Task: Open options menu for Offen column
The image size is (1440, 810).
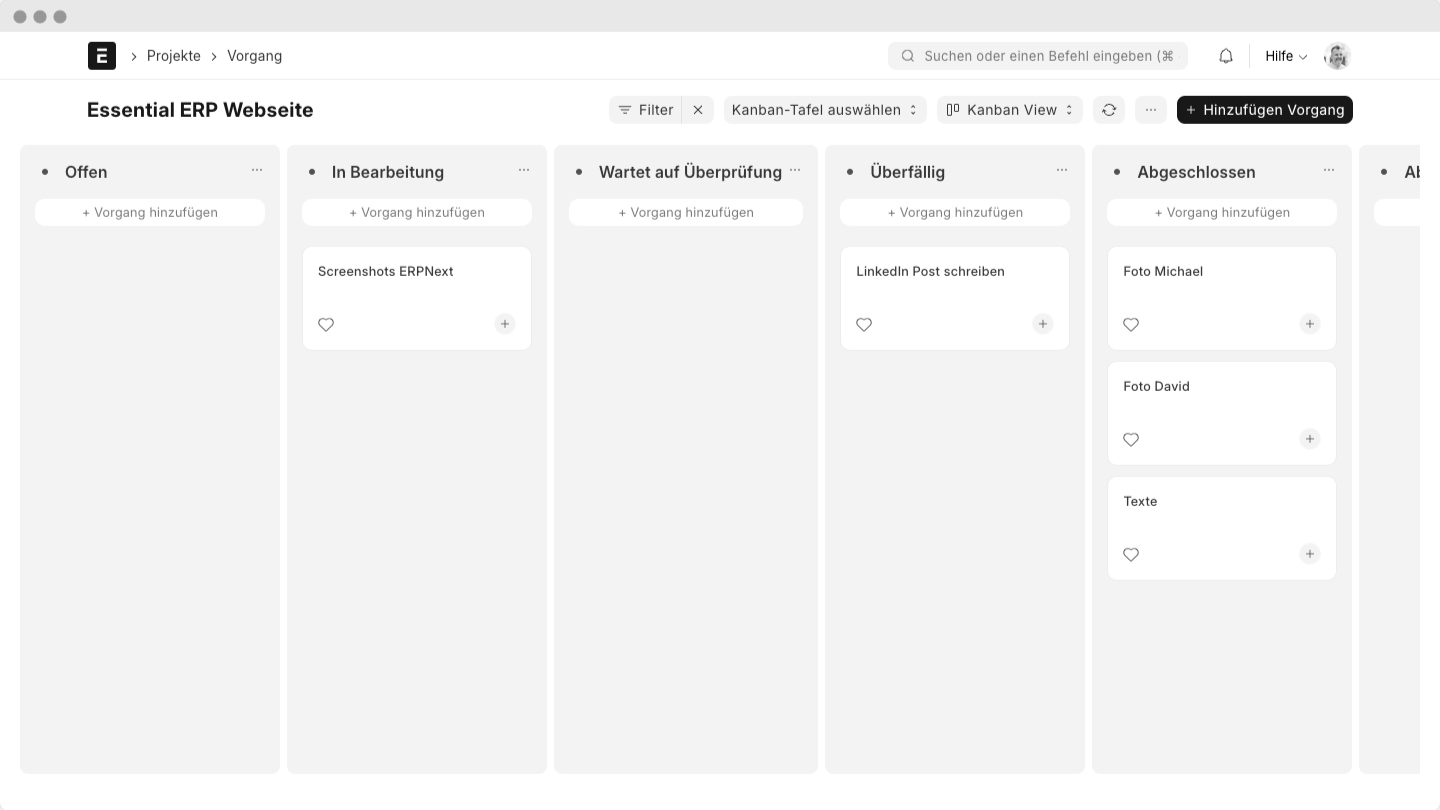Action: point(257,171)
